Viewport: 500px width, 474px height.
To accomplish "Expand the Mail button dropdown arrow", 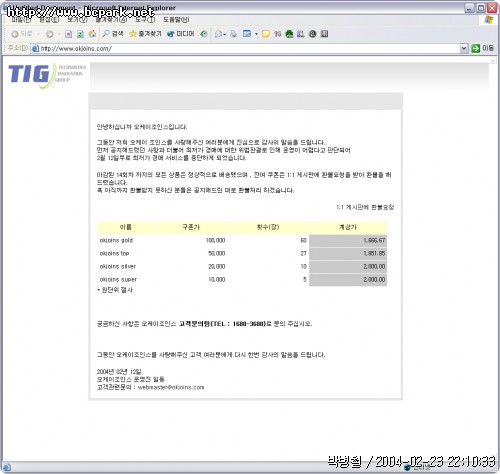I will tap(225, 34).
